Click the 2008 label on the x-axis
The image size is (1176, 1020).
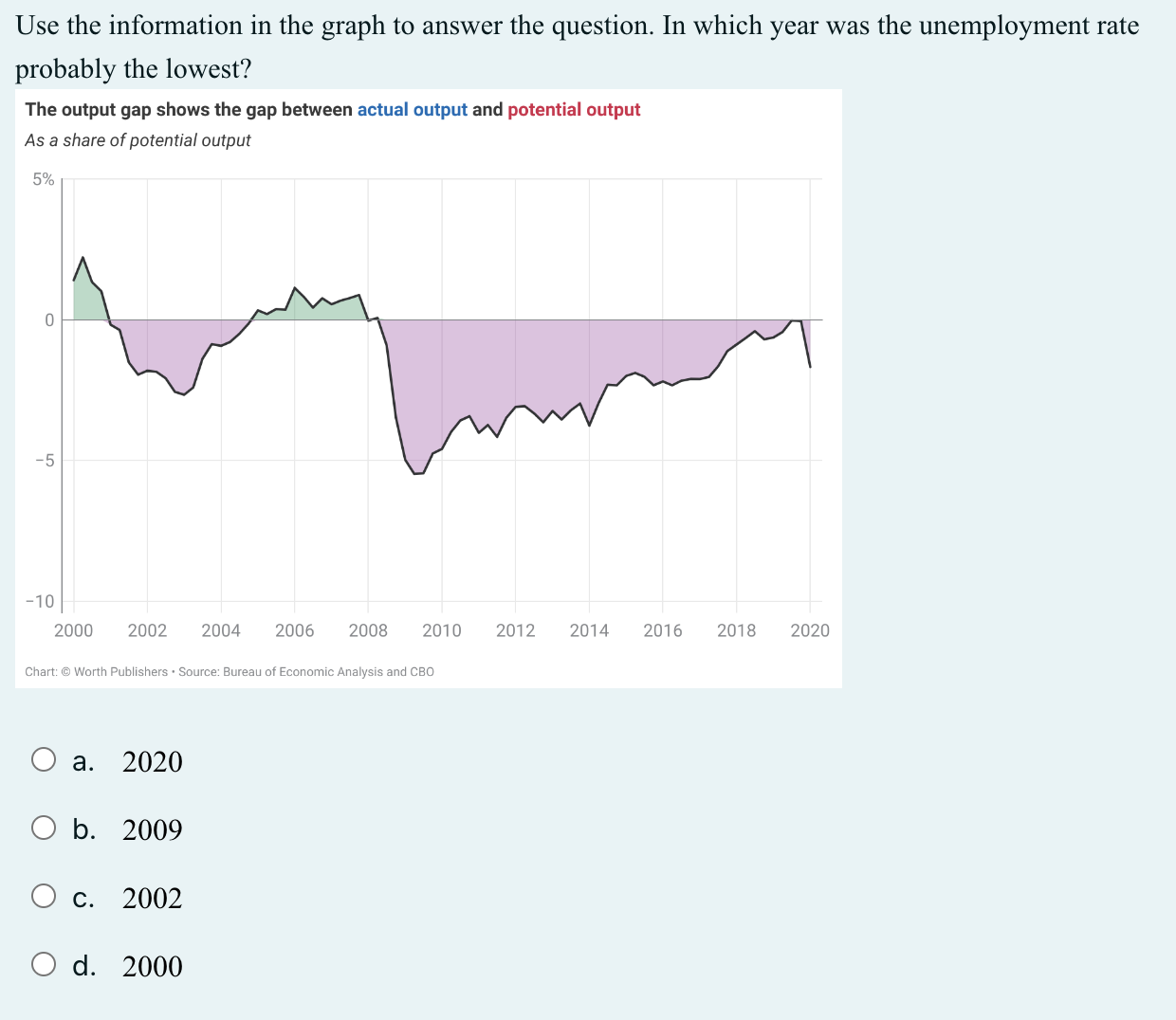[368, 630]
